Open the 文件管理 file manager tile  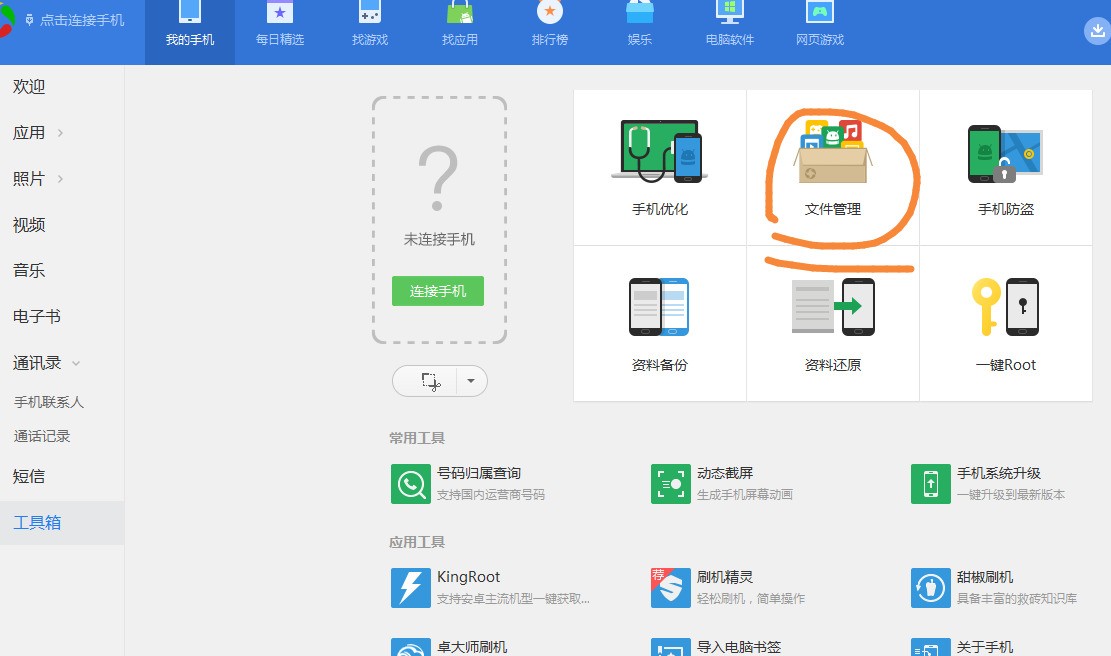(x=833, y=168)
